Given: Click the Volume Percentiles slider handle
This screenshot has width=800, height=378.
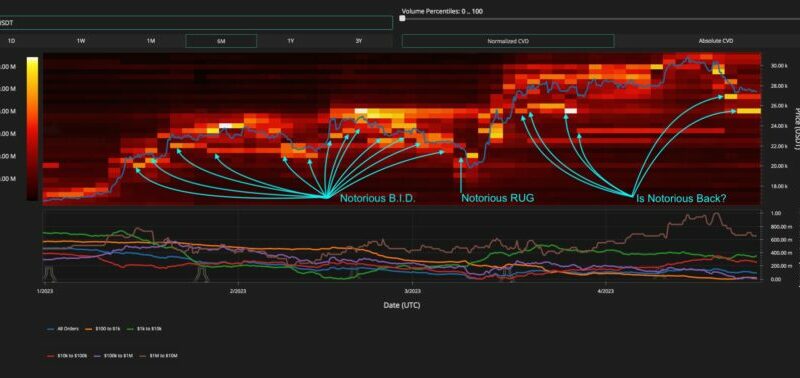Looking at the screenshot, I should point(402,19).
